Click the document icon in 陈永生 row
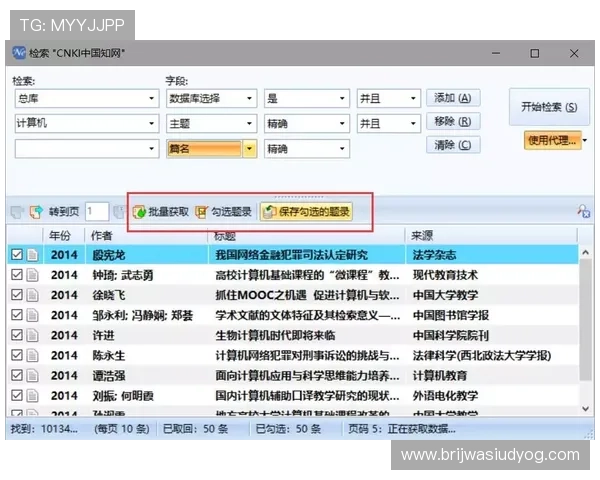This screenshot has height=480, width=600. tap(33, 355)
